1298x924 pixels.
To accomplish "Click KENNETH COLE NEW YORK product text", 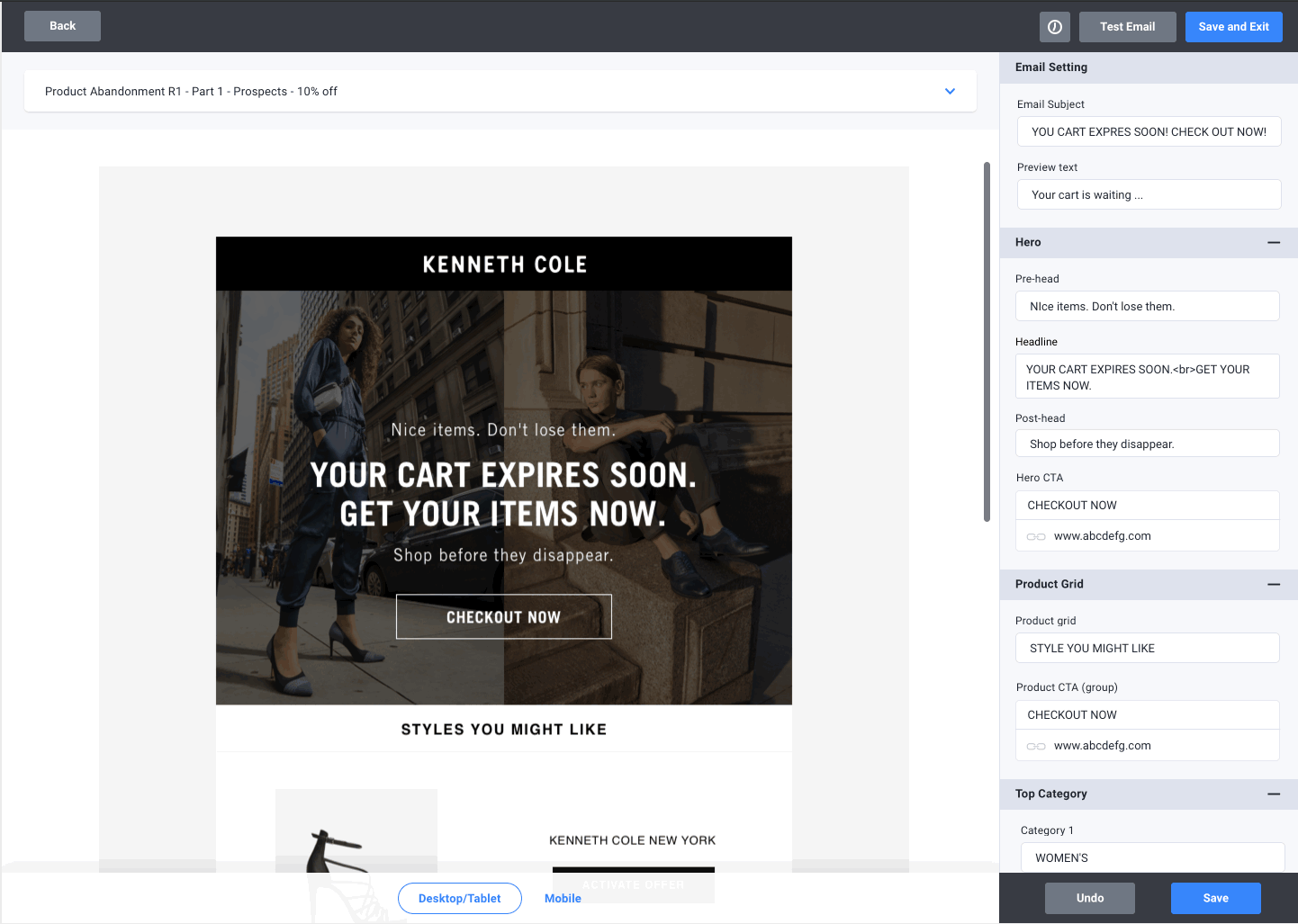I will [x=633, y=840].
